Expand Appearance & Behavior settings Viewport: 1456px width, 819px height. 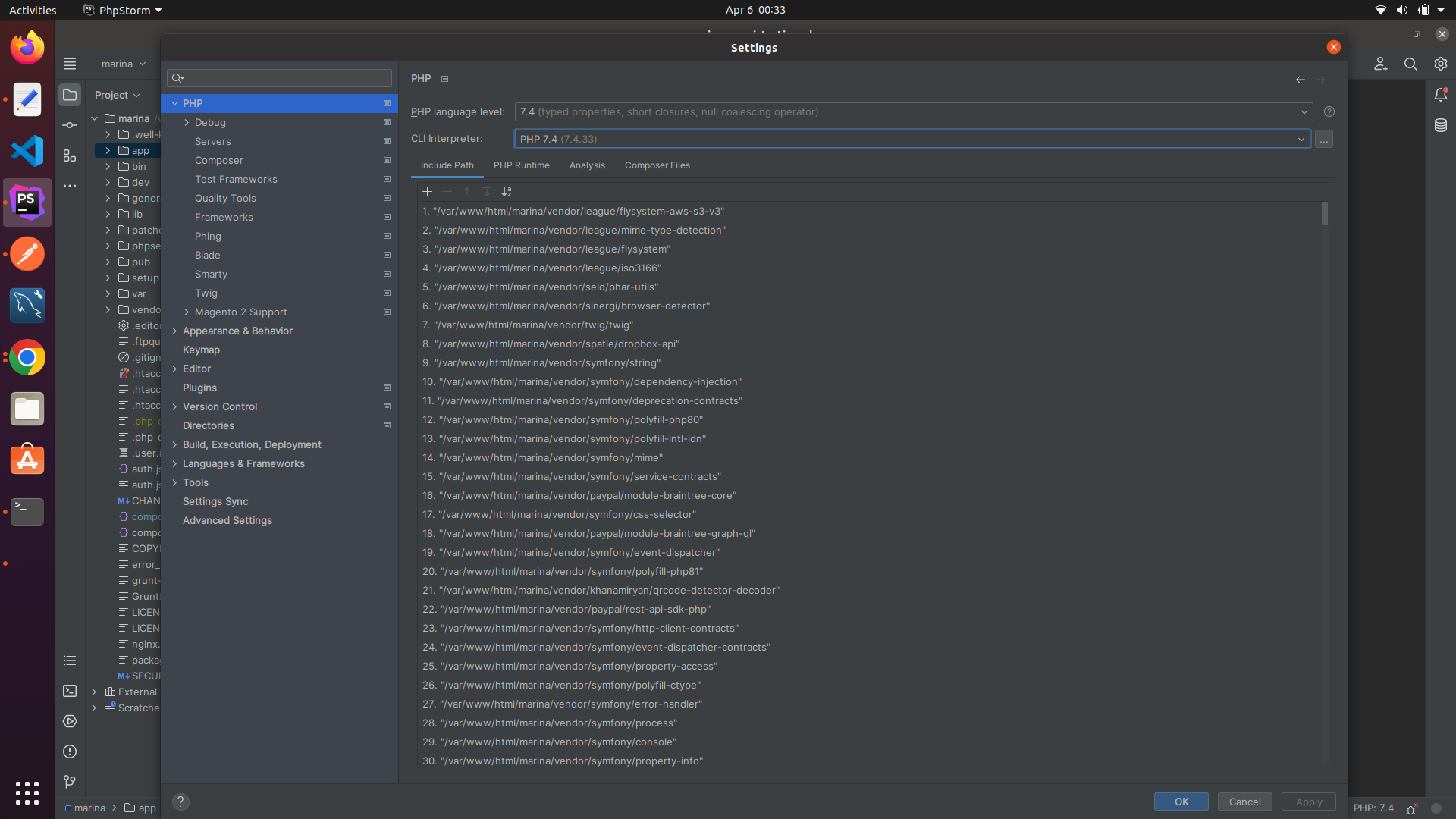tap(175, 331)
